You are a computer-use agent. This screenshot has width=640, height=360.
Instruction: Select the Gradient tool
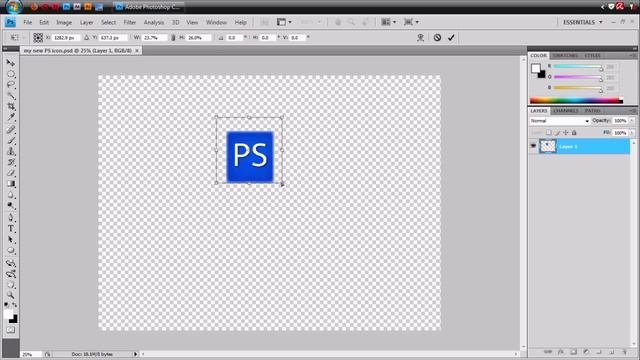click(11, 184)
